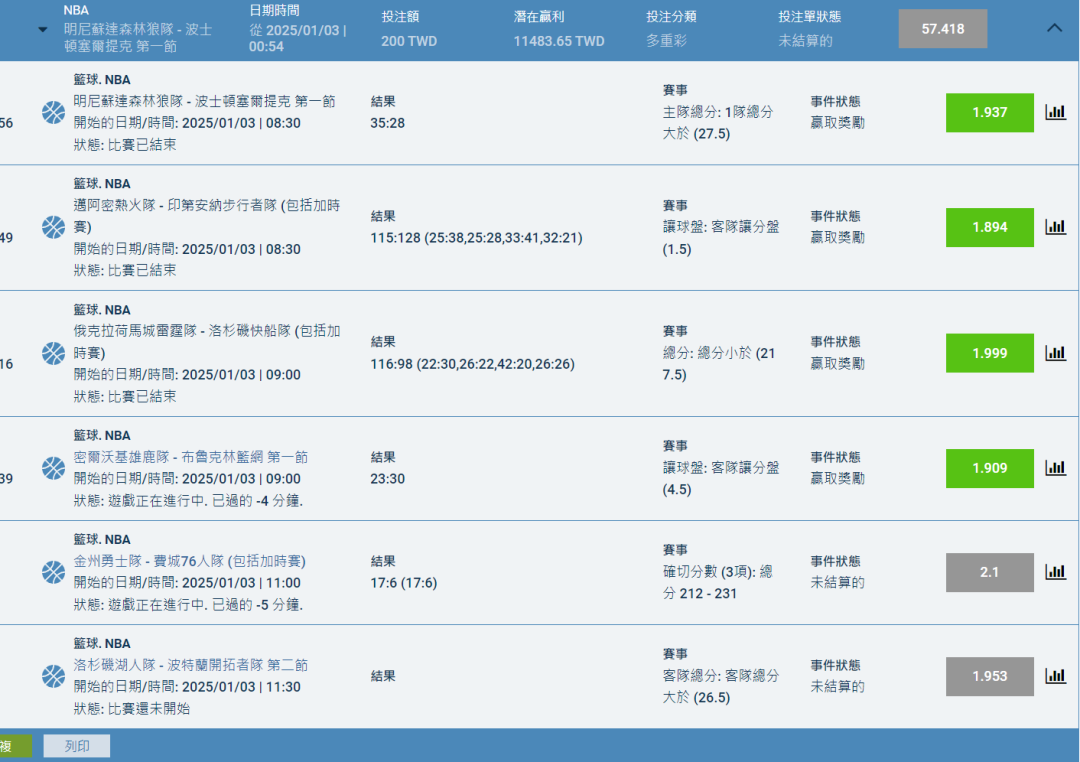Click the green 1.894 odds button

point(989,227)
